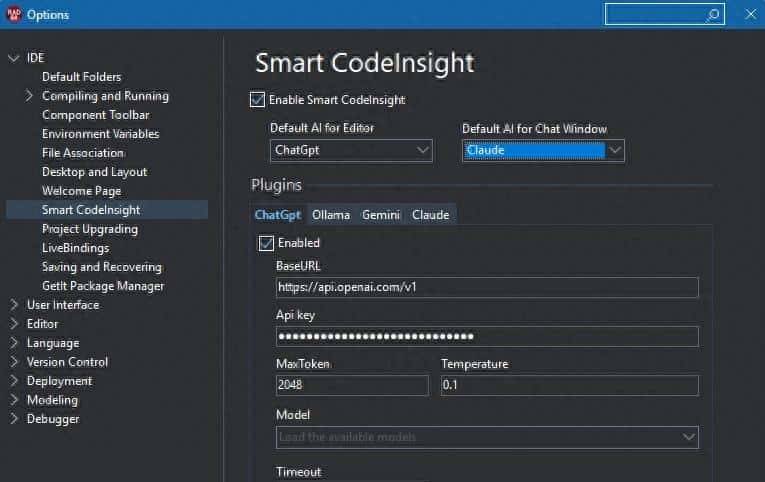Viewport: 765px width, 482px height.
Task: Click the Deployment label in tree
Action: click(x=59, y=381)
